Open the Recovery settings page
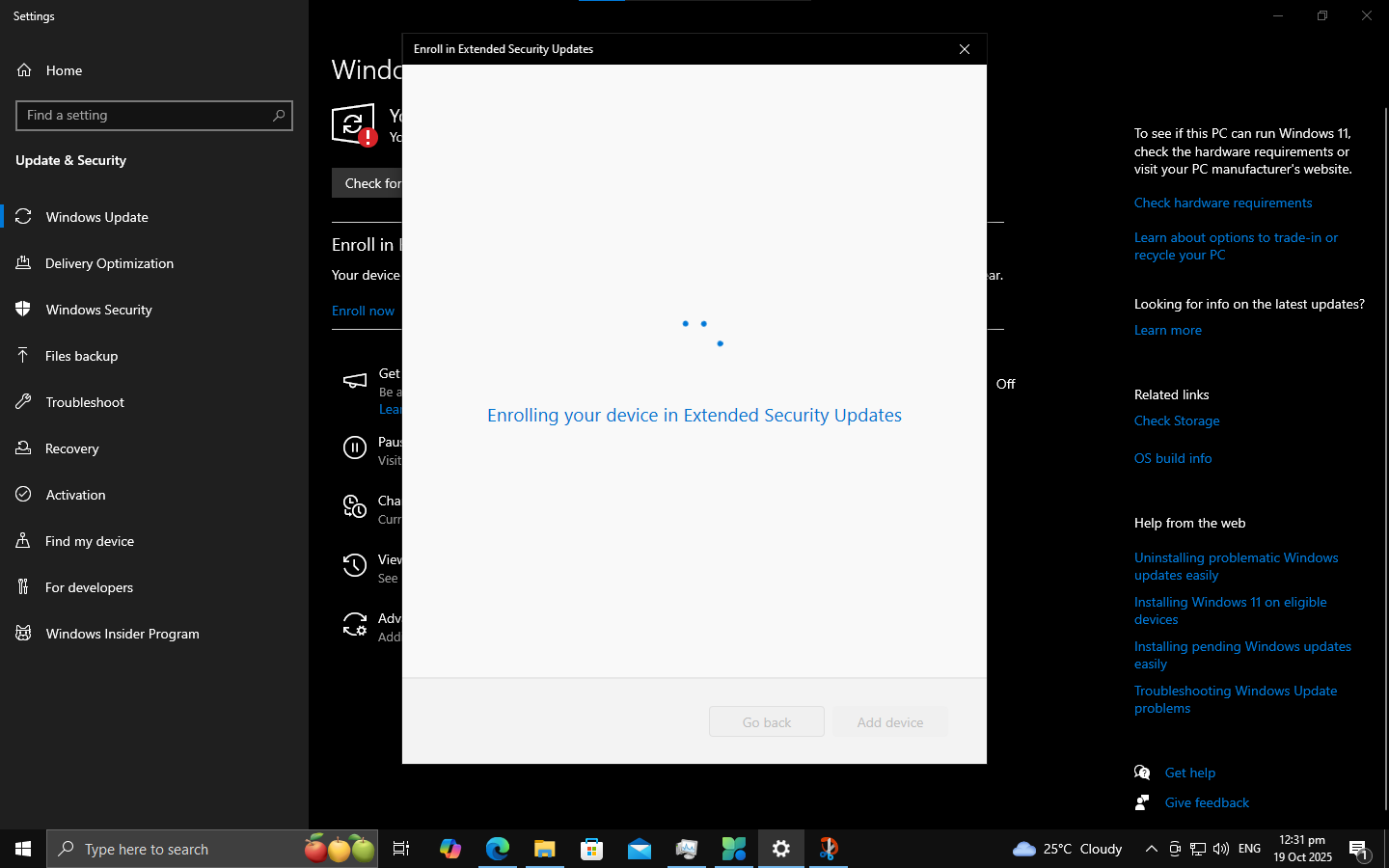1389x868 pixels. (x=154, y=448)
